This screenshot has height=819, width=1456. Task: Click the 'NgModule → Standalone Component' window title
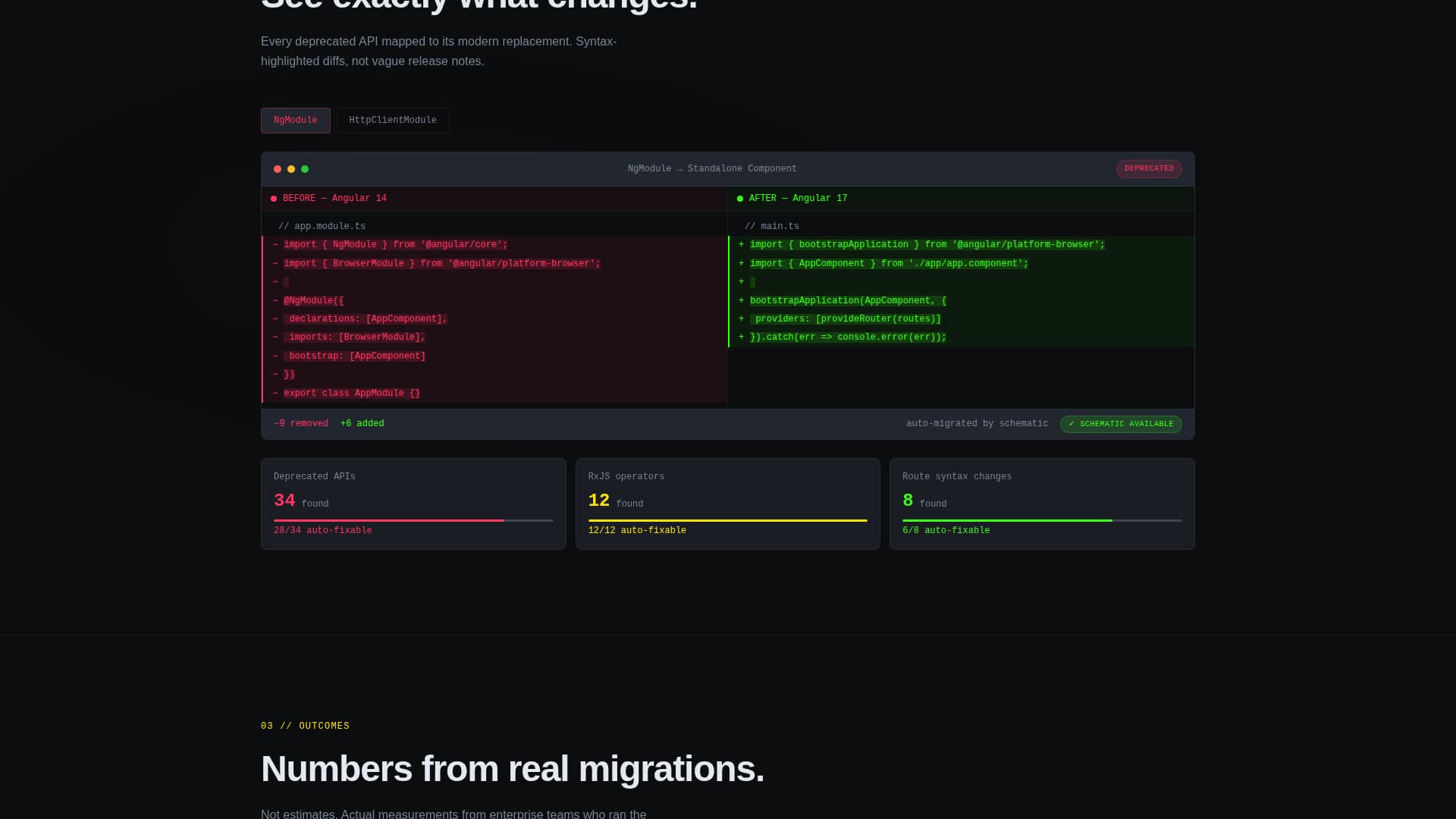pos(712,168)
